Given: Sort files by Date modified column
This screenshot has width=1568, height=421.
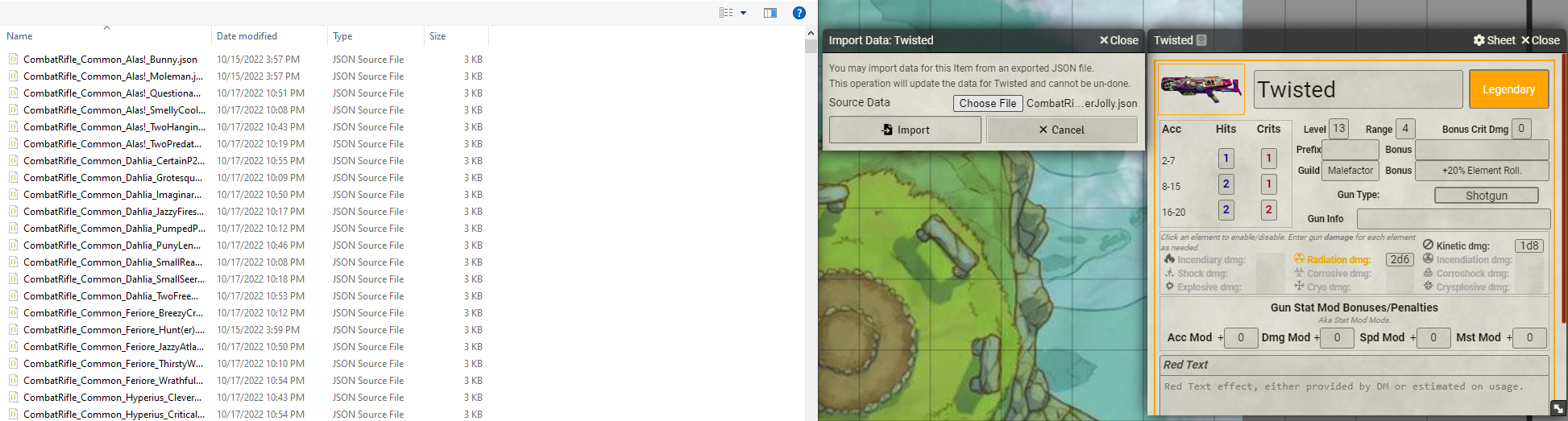Looking at the screenshot, I should tap(247, 36).
